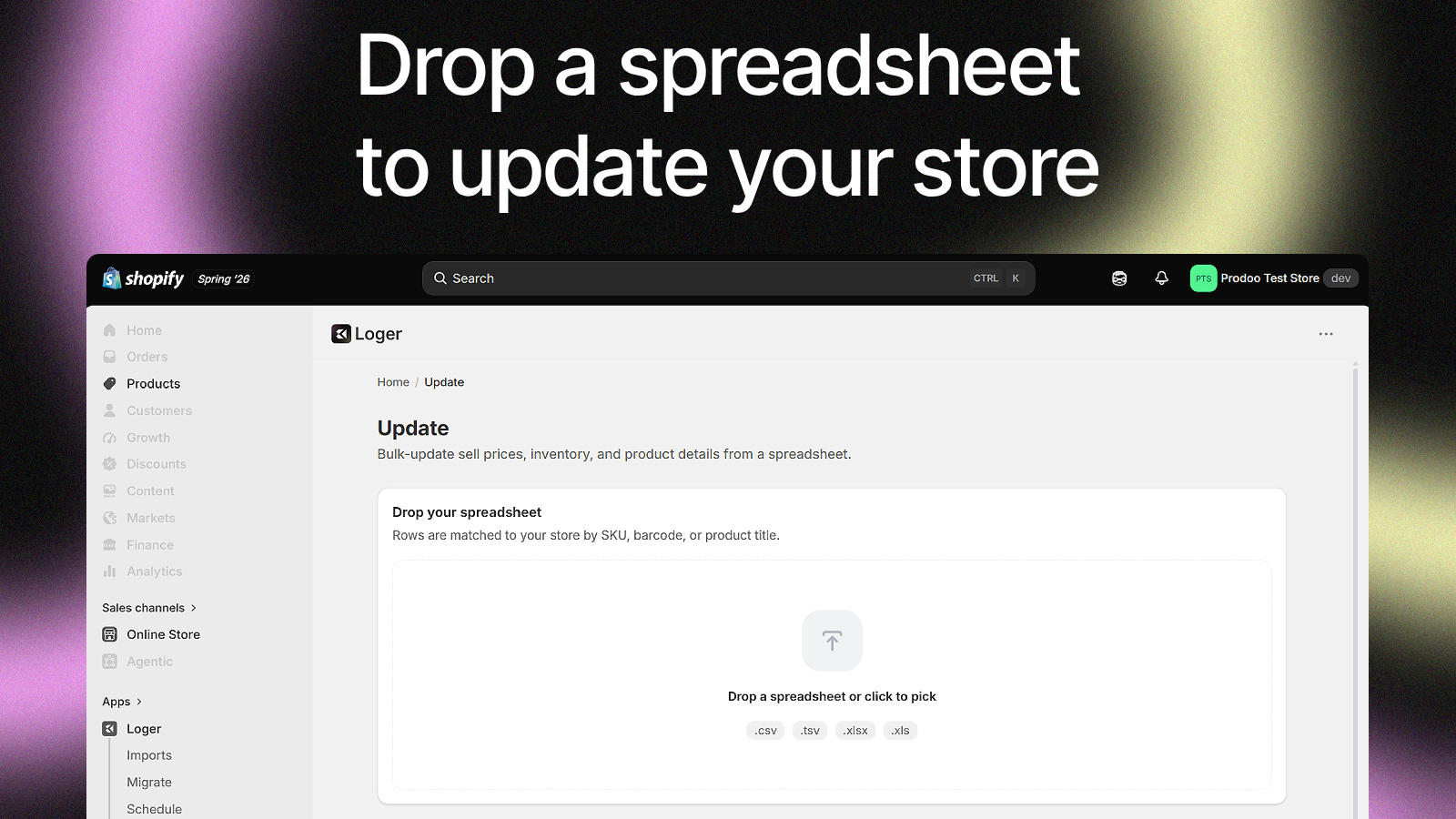Click the "Update" page title

pos(413,428)
